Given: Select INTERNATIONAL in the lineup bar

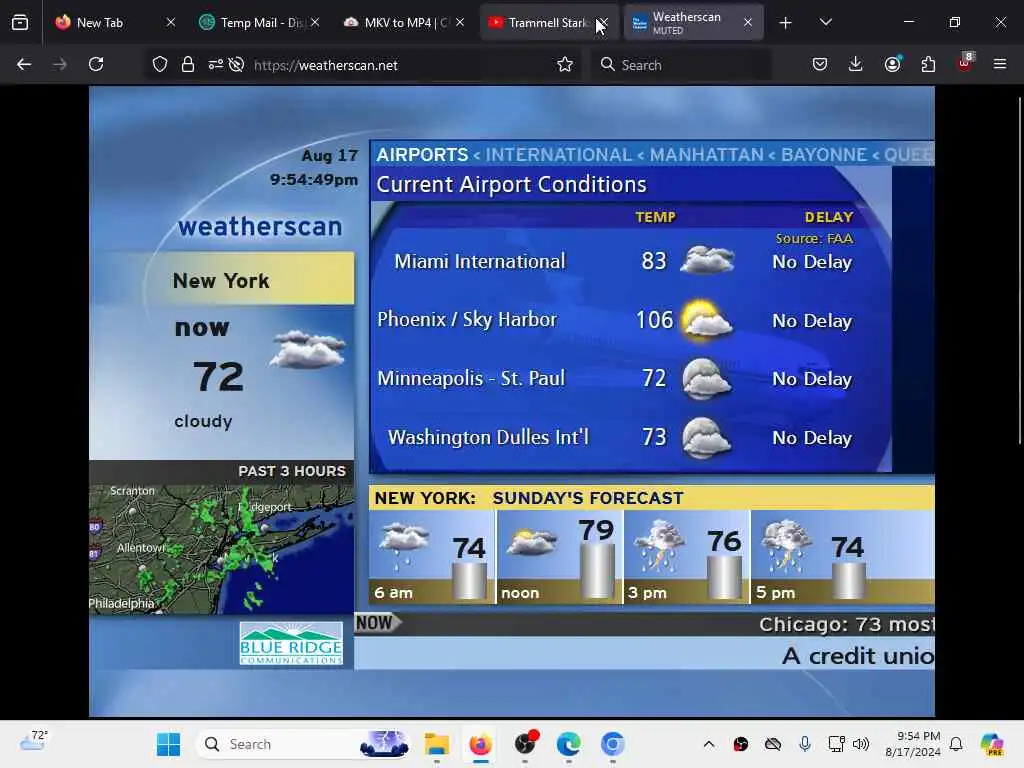Looking at the screenshot, I should click(x=558, y=155).
